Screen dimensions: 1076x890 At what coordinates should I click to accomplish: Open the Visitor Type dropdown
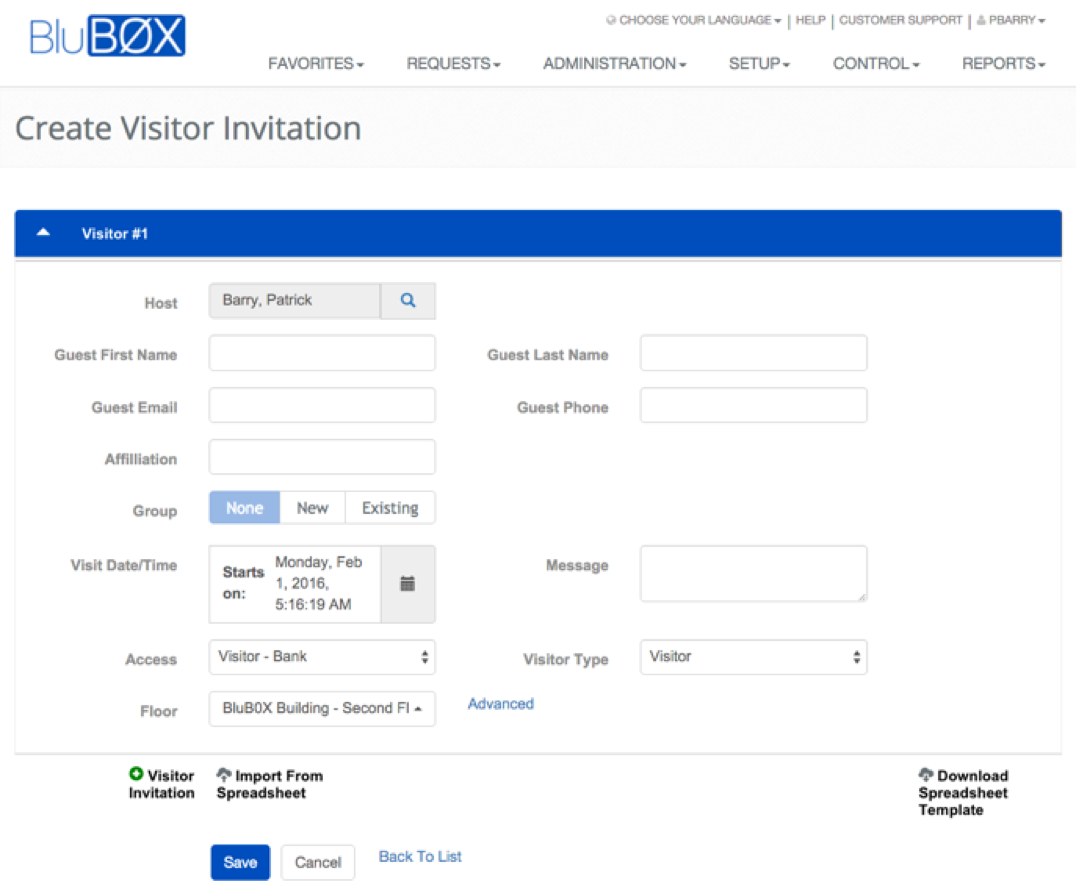[753, 657]
